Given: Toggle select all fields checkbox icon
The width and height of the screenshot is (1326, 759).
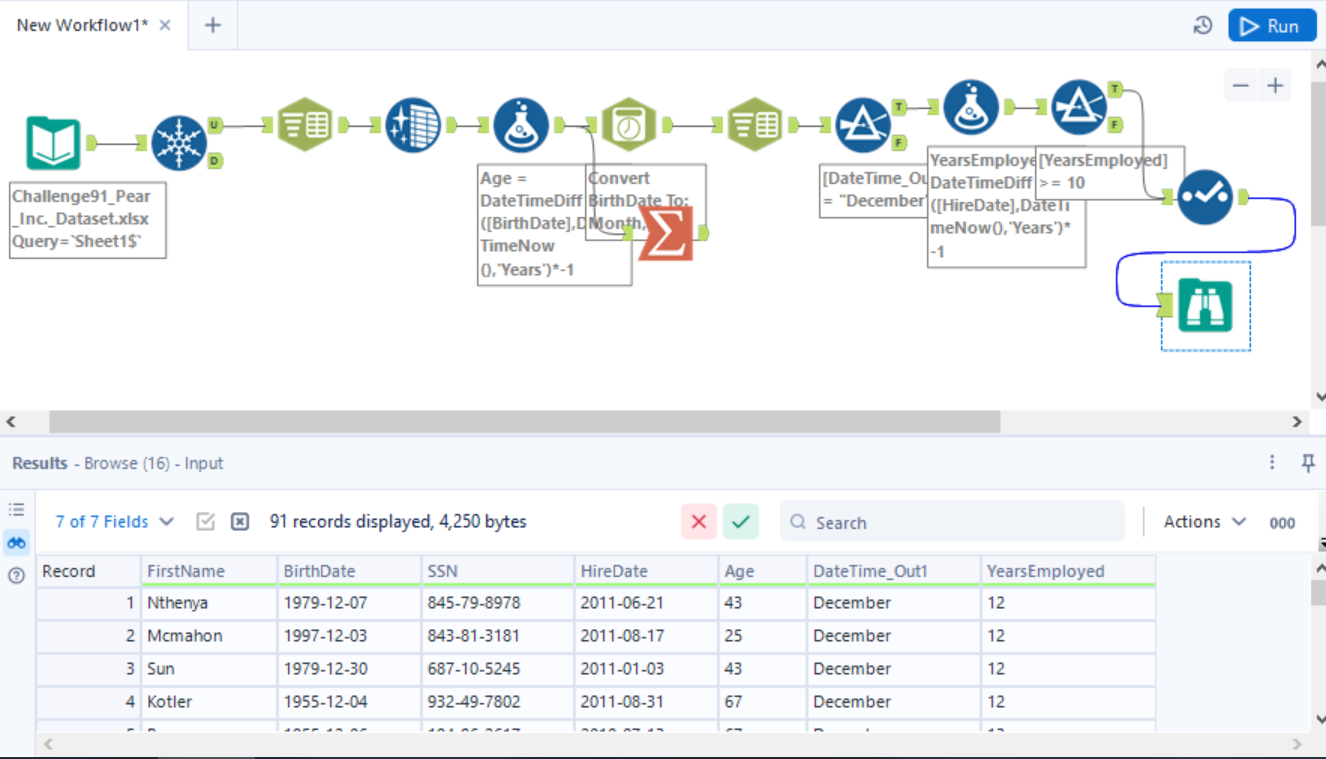Looking at the screenshot, I should [x=206, y=522].
